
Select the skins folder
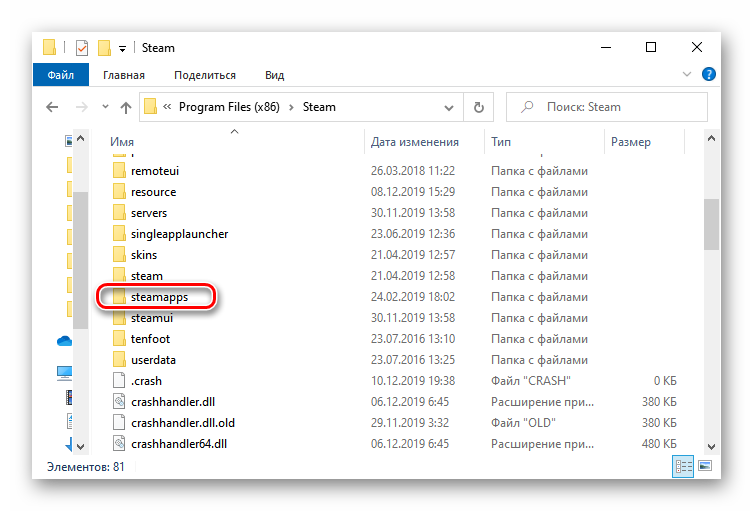(144, 255)
